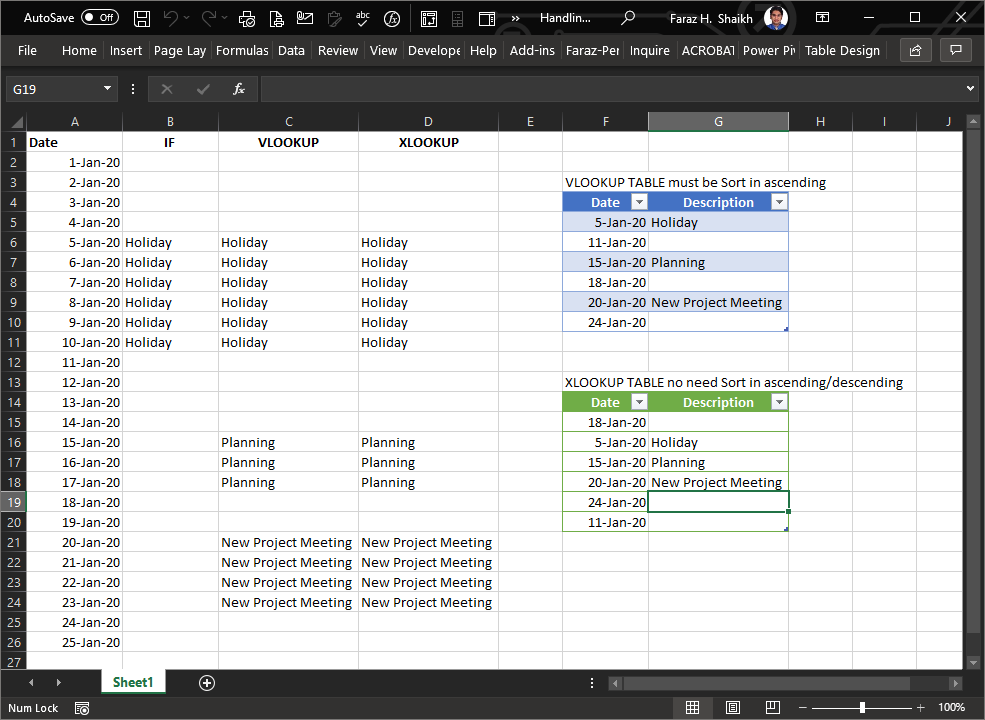Switch to Normal view
This screenshot has width=985, height=720.
pyautogui.click(x=692, y=707)
